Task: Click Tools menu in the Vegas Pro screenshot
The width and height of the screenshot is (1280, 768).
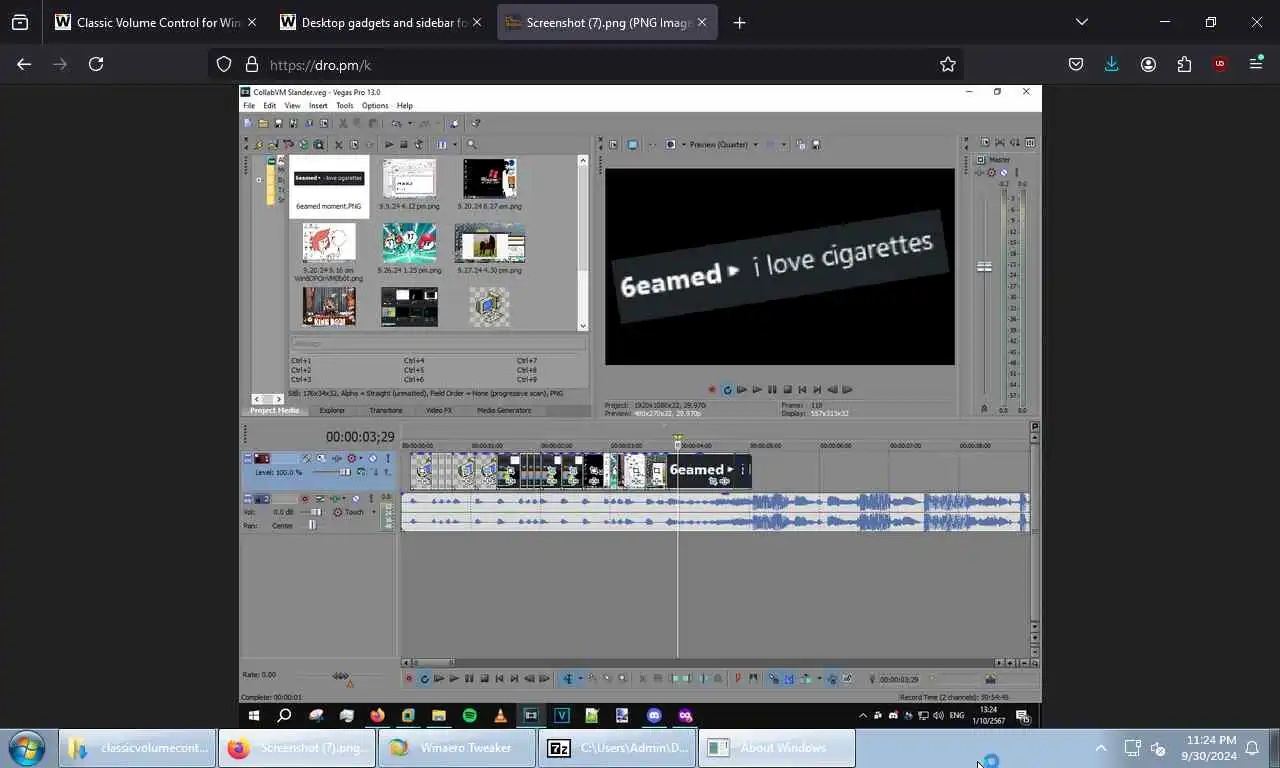Action: click(x=344, y=105)
